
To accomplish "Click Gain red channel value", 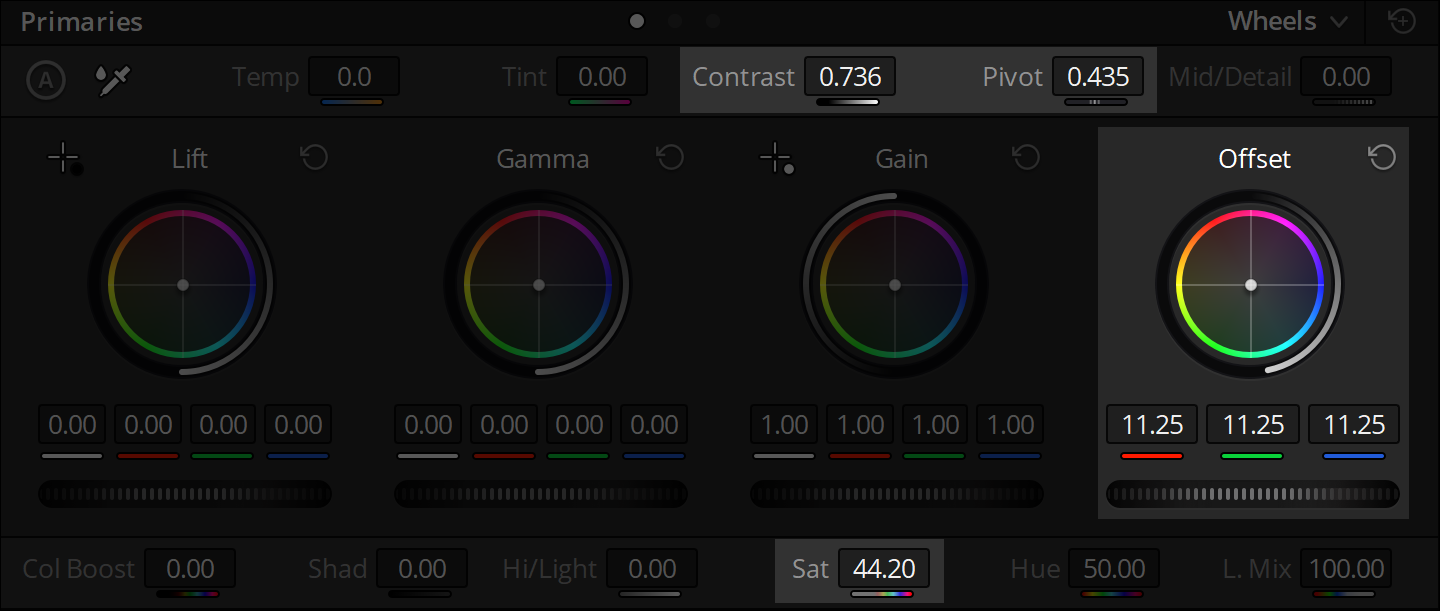I will click(860, 425).
